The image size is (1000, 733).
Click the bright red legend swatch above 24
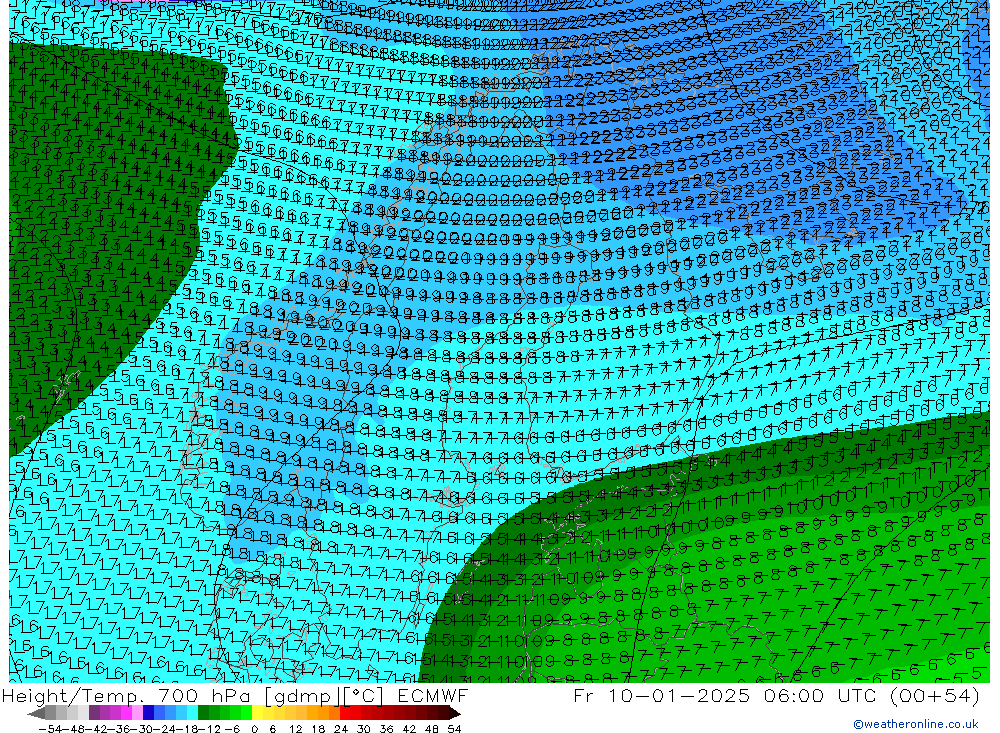345,713
